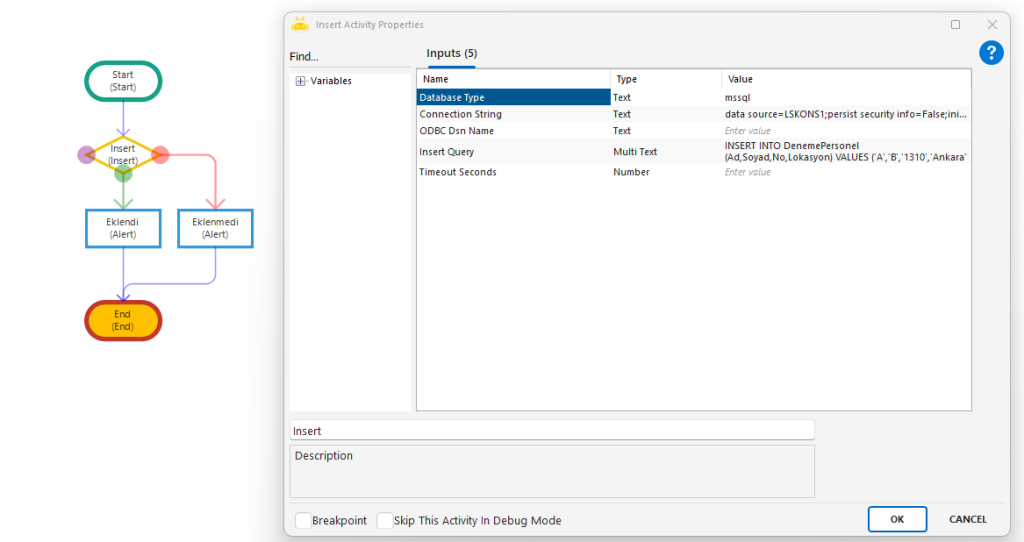Click the Start node in the flowchart
The height and width of the screenshot is (542, 1024).
point(123,81)
